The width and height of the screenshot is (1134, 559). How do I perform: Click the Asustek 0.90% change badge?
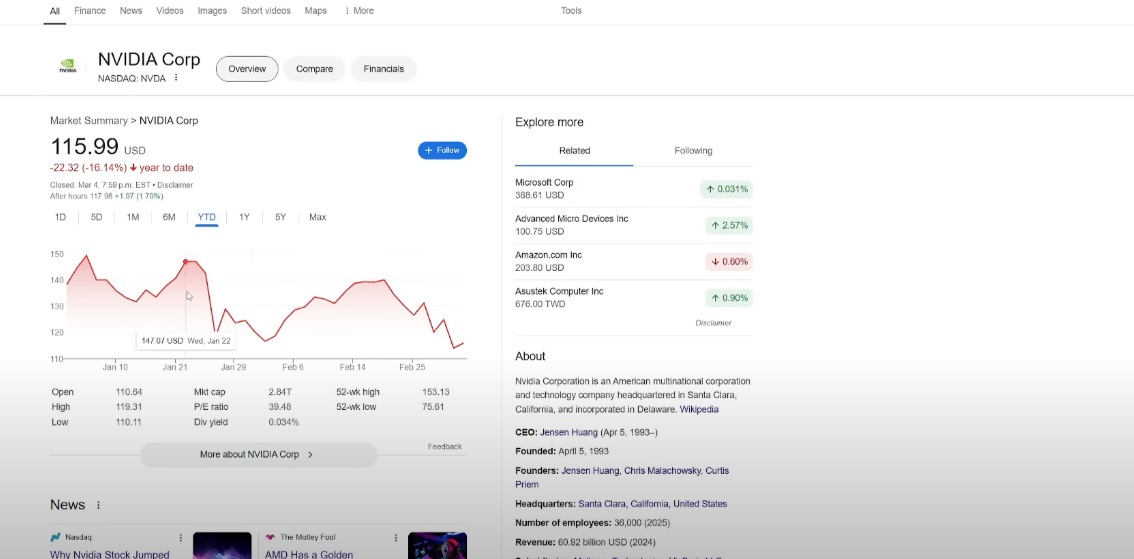point(729,298)
